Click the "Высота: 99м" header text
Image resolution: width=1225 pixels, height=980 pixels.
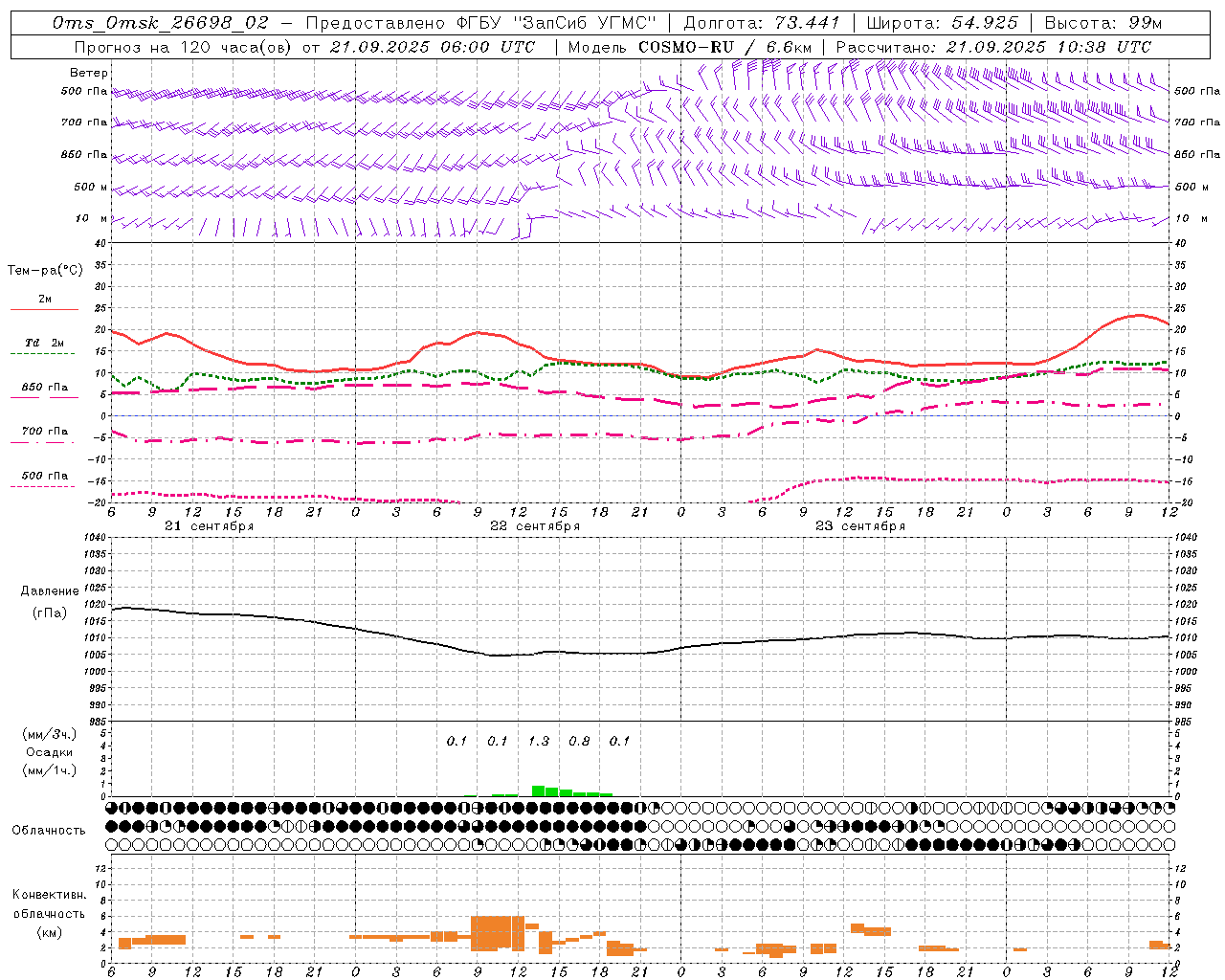[1103, 23]
